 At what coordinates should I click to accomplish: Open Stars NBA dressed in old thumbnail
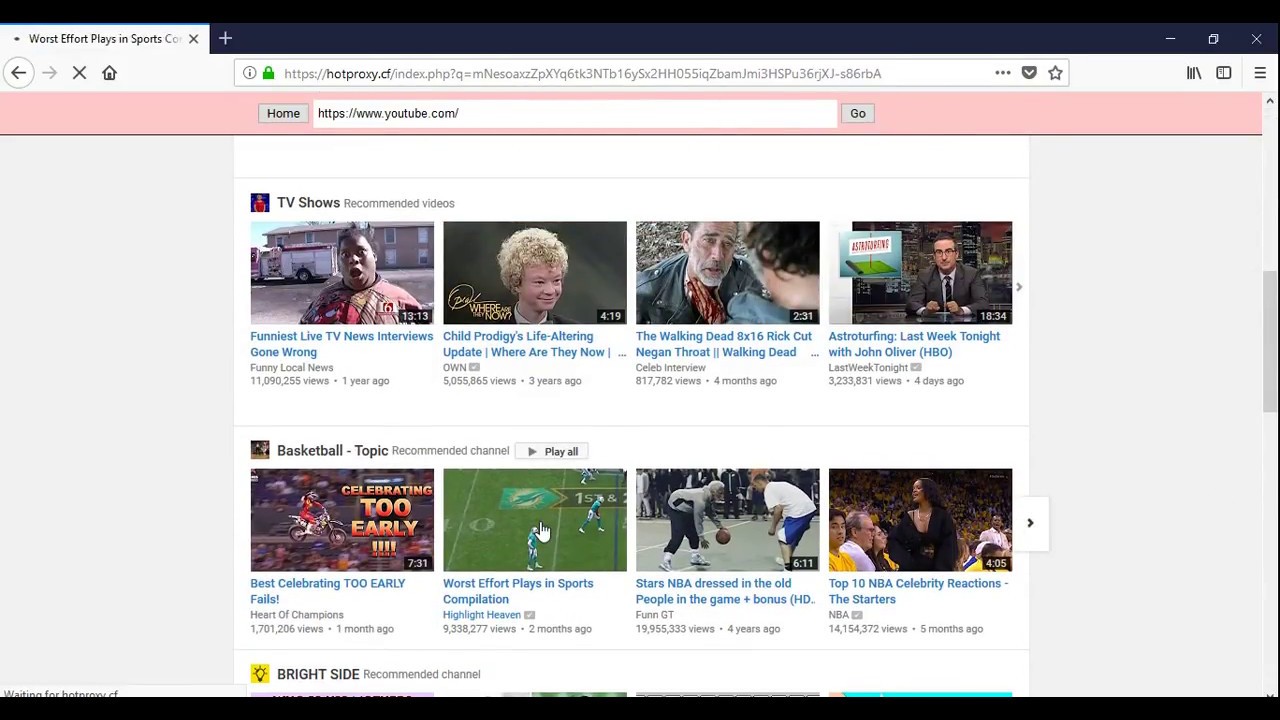pos(727,520)
